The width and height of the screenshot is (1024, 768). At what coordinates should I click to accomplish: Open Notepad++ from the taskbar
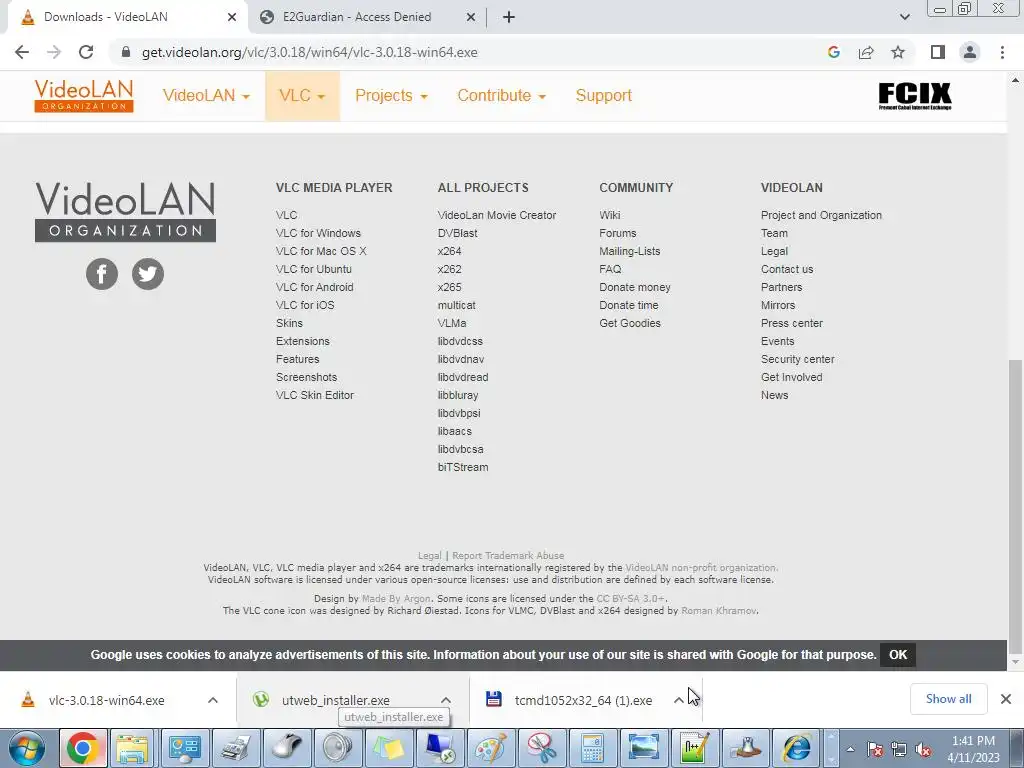point(694,748)
